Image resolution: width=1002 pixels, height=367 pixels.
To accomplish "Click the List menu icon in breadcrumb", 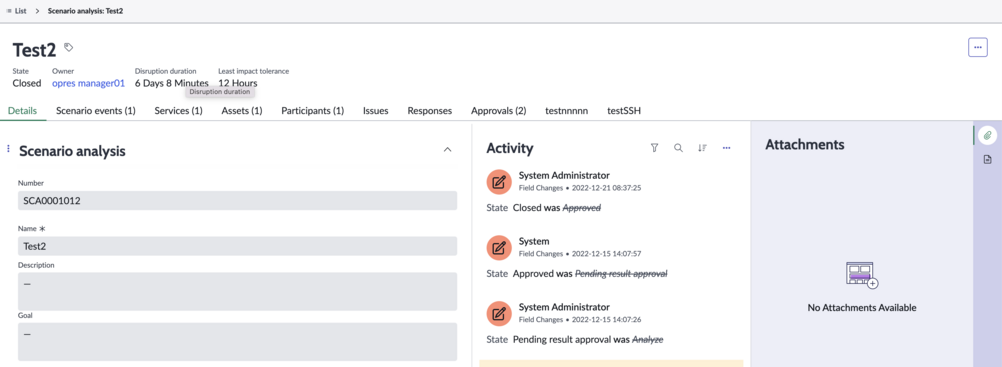I will point(9,11).
